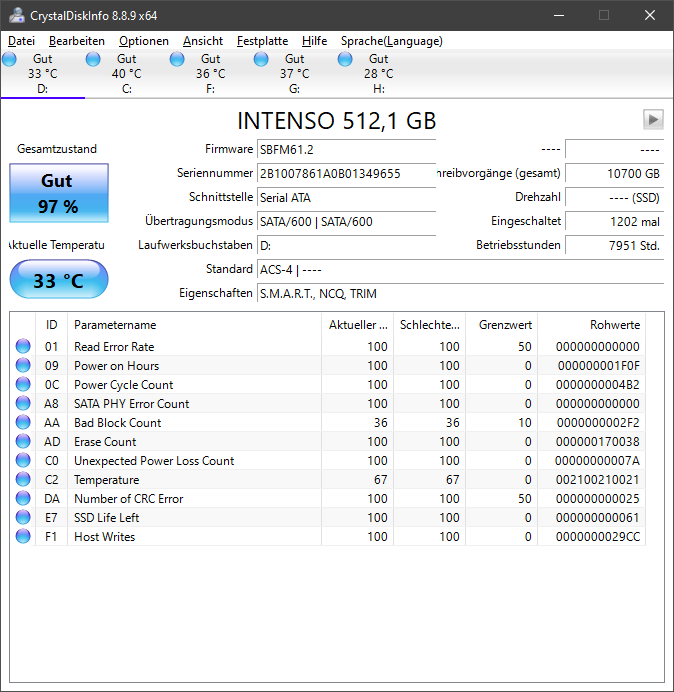Click CrystalDiskInfo title bar app icon
Viewport: 674px width, 692px height.
pos(16,15)
